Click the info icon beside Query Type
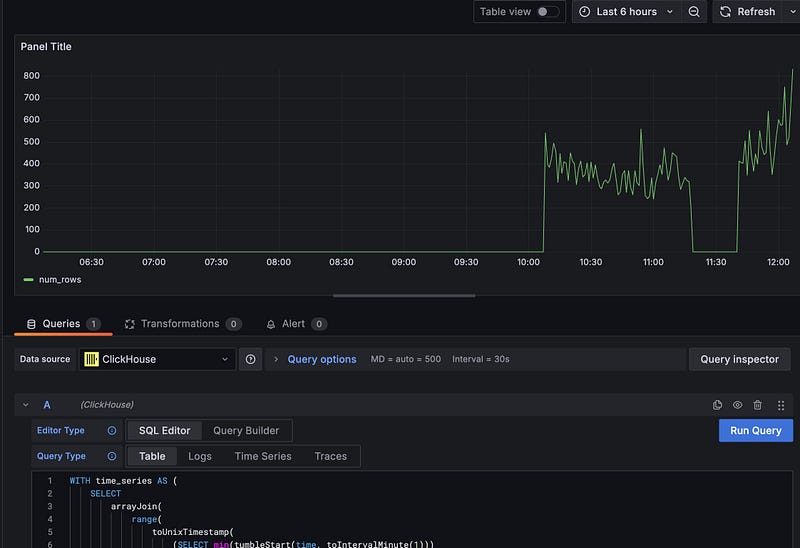 click(112, 456)
